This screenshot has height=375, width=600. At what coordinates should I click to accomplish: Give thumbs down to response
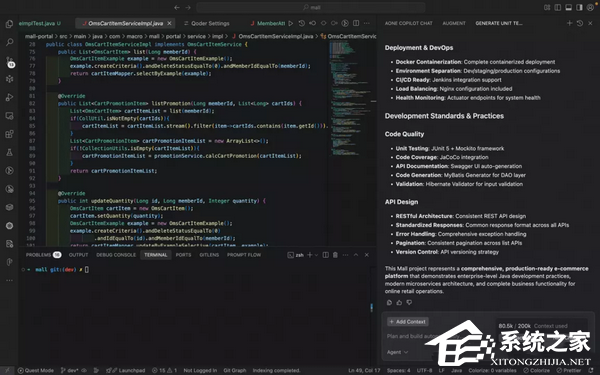click(x=409, y=303)
